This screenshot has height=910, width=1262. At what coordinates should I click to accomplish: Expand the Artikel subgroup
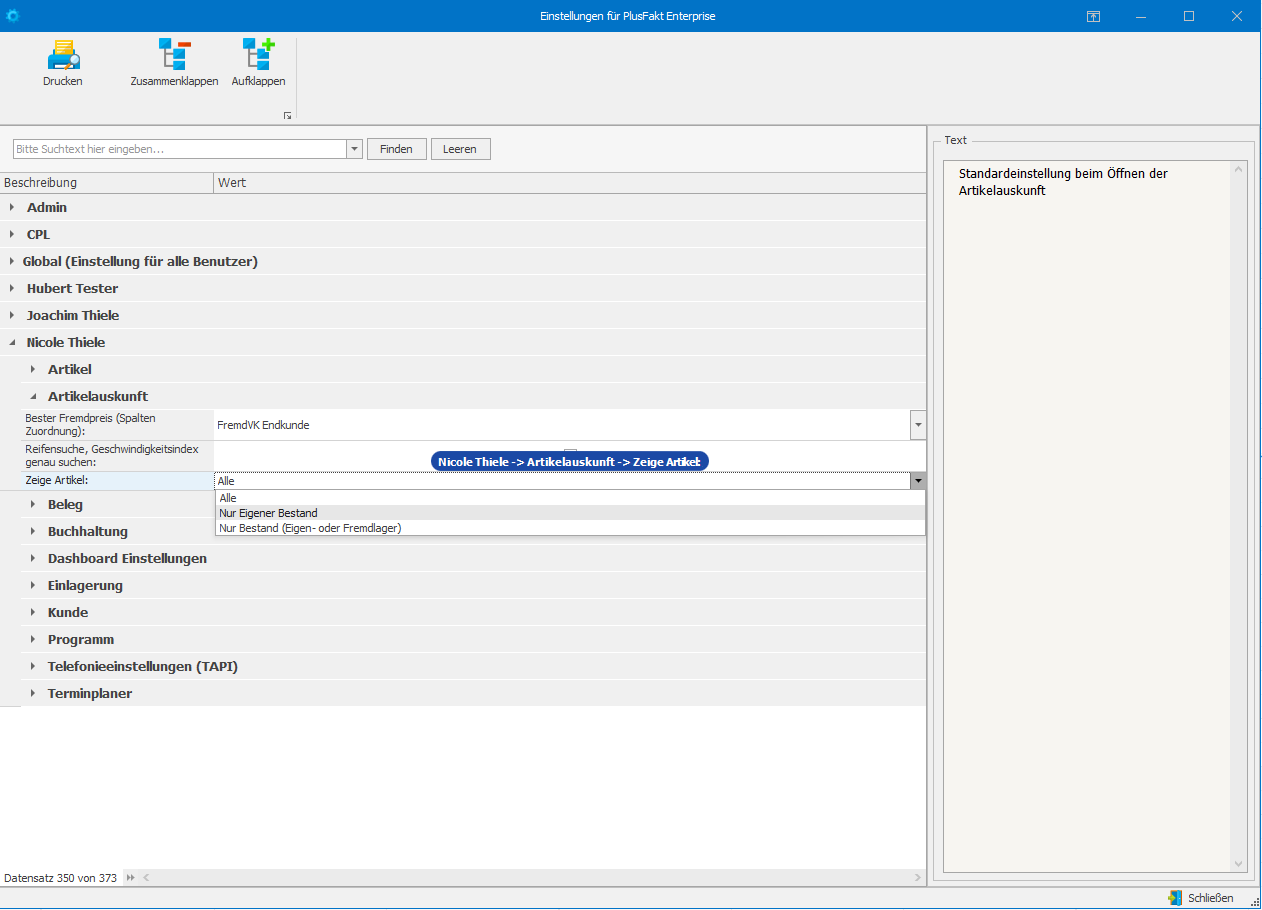33,370
